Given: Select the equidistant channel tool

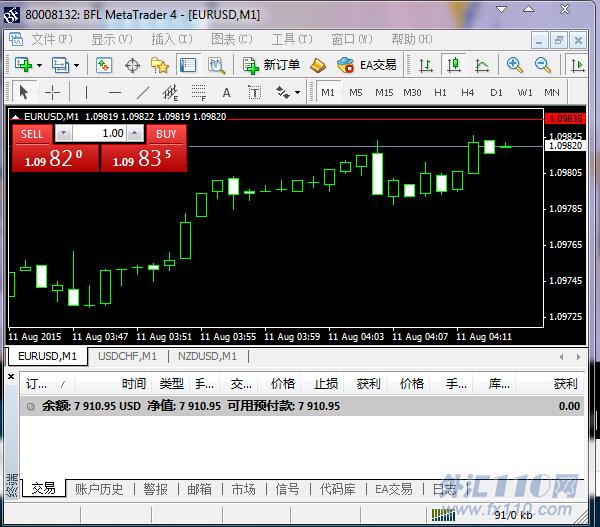Looking at the screenshot, I should [x=170, y=93].
